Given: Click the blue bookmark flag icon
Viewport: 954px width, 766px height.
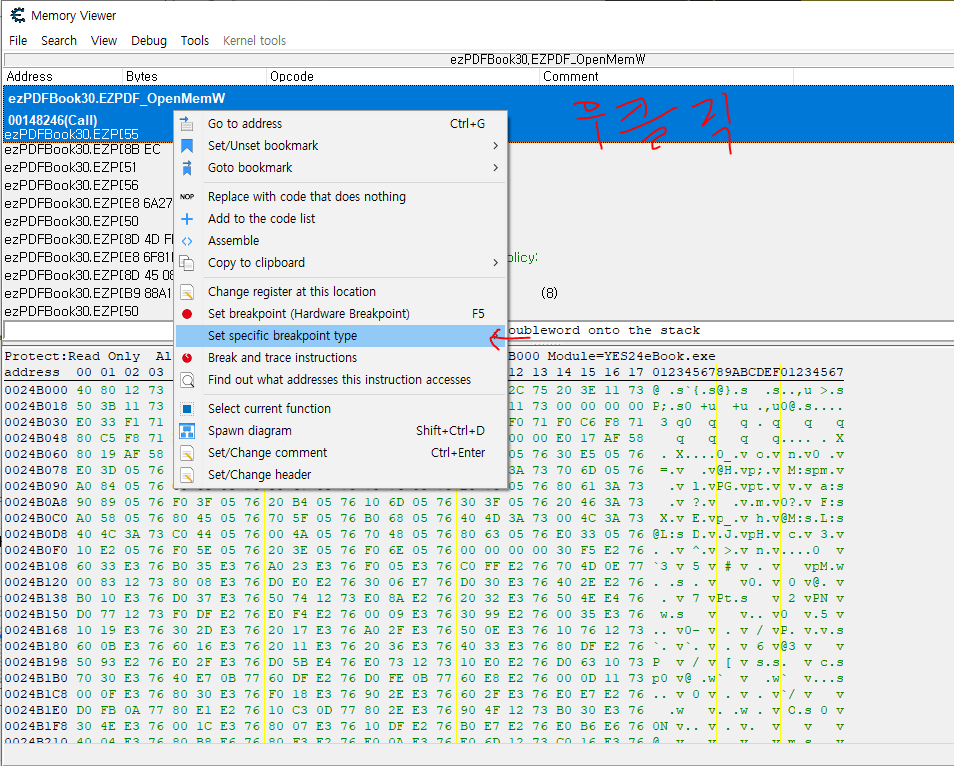Looking at the screenshot, I should [187, 145].
